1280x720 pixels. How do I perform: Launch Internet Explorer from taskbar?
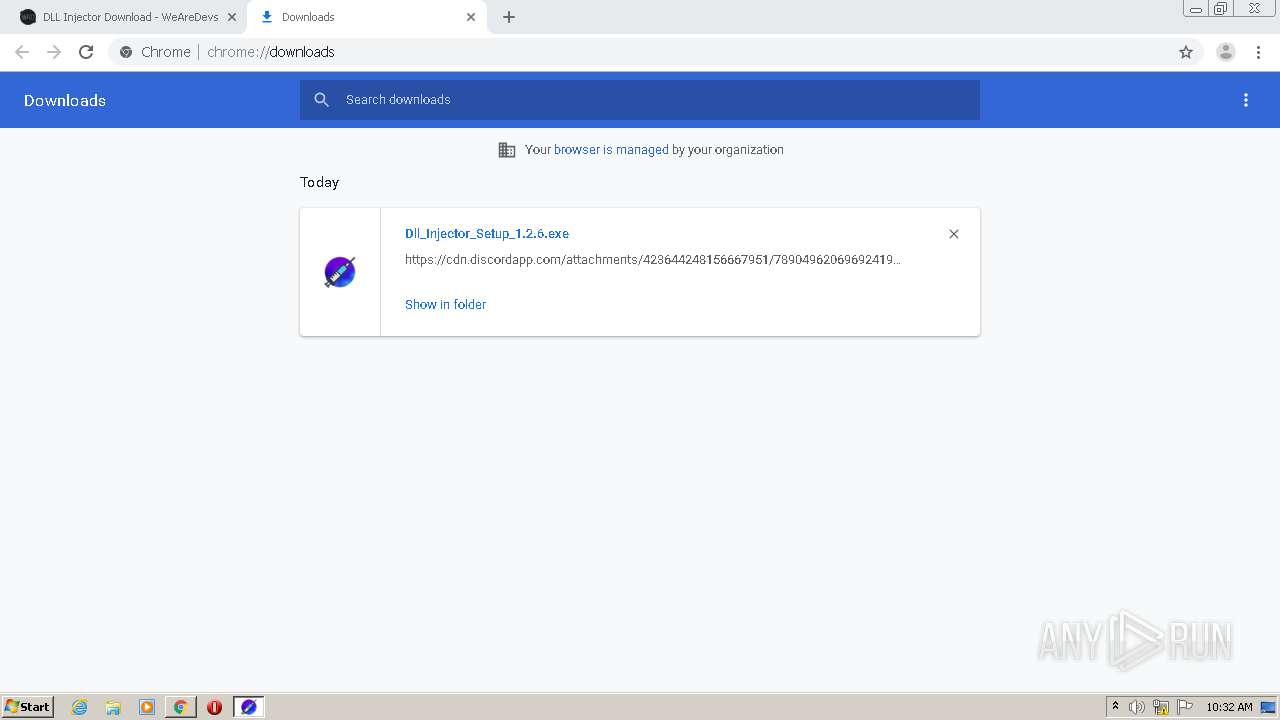pos(80,707)
